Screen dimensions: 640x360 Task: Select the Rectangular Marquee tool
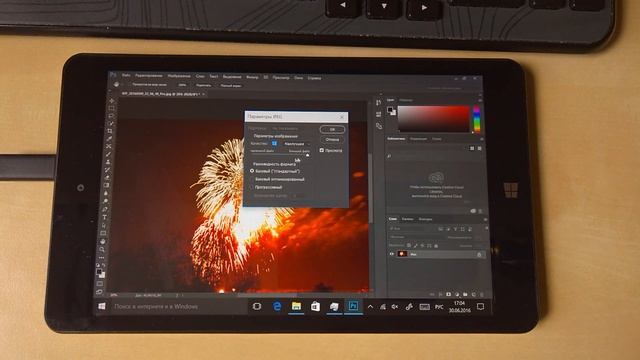coord(111,109)
